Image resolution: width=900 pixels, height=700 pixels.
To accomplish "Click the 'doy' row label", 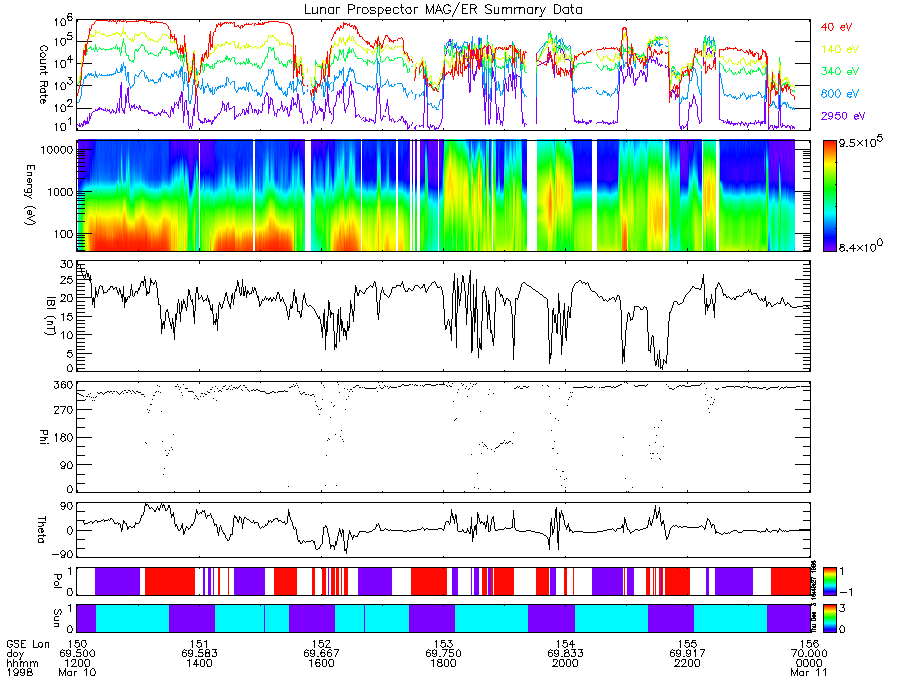I will [15, 654].
